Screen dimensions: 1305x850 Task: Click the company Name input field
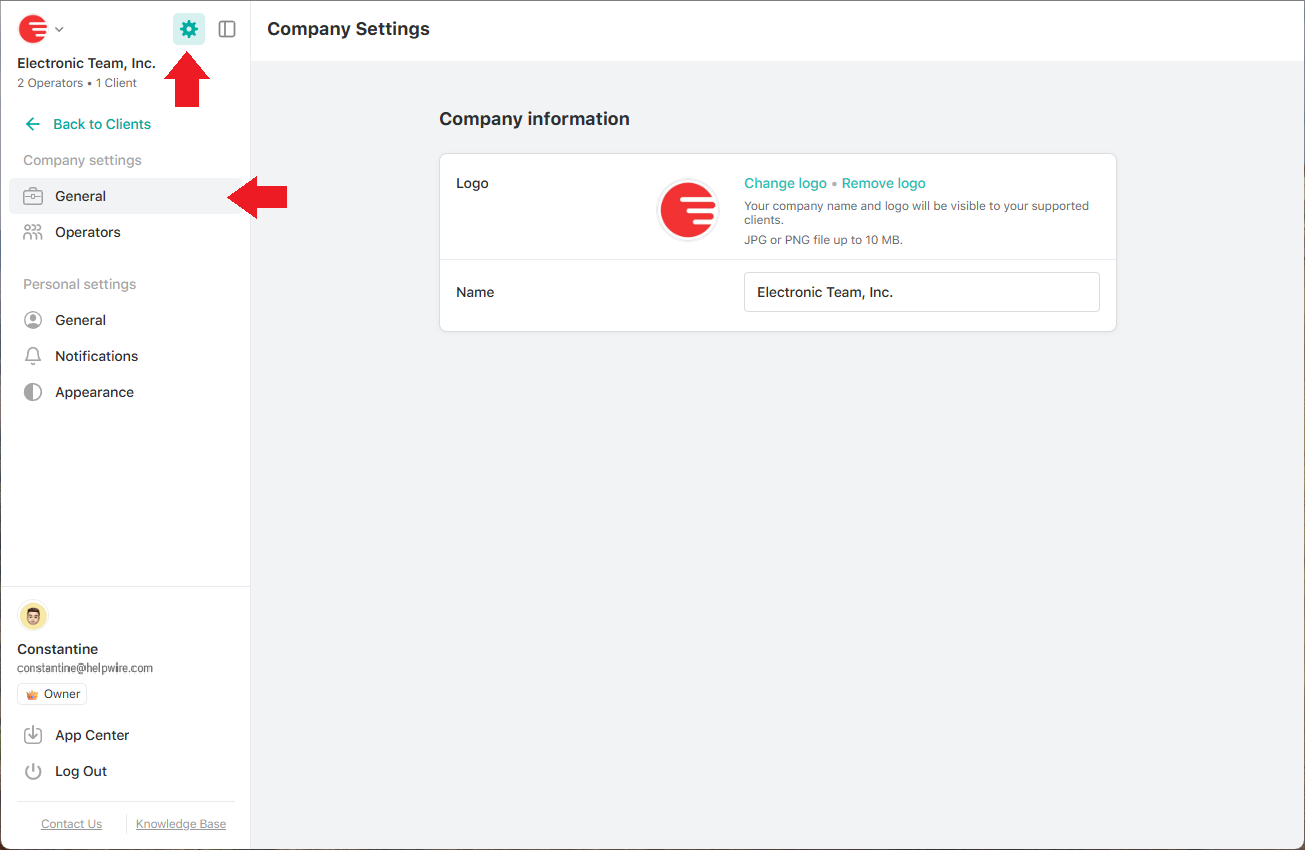click(x=921, y=292)
